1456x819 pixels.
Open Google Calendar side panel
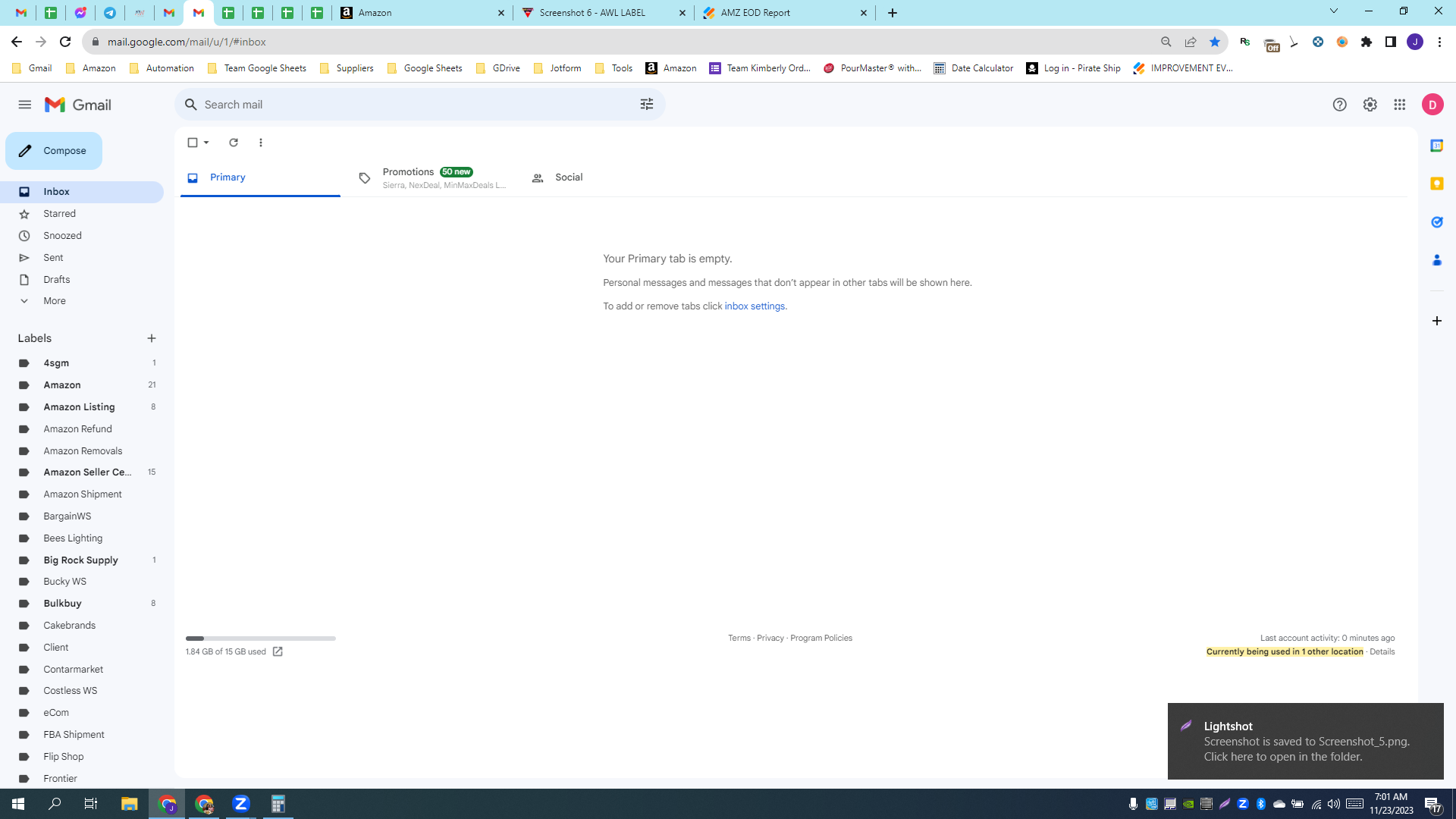pyautogui.click(x=1436, y=146)
